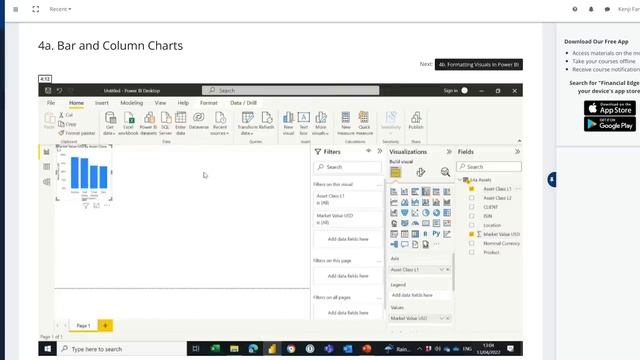This screenshot has width=640, height=360.
Task: Switch to the Insert ribbon tab
Action: click(x=102, y=103)
